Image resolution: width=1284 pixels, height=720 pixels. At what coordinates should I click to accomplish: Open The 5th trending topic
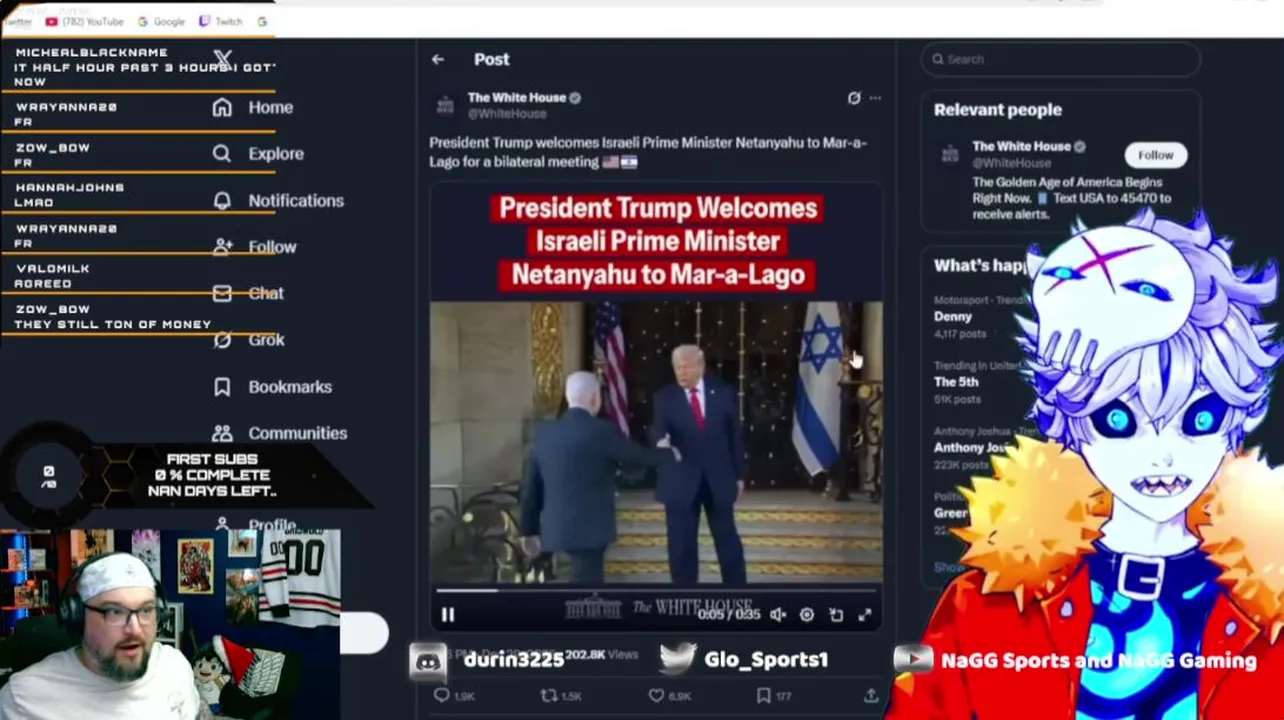pyautogui.click(x=956, y=381)
